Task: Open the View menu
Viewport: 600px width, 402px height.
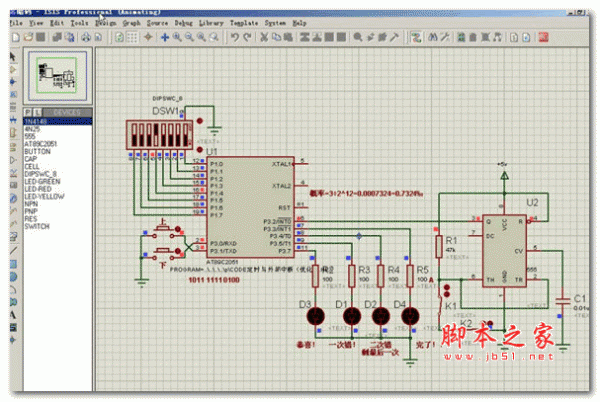Action: tap(36, 23)
